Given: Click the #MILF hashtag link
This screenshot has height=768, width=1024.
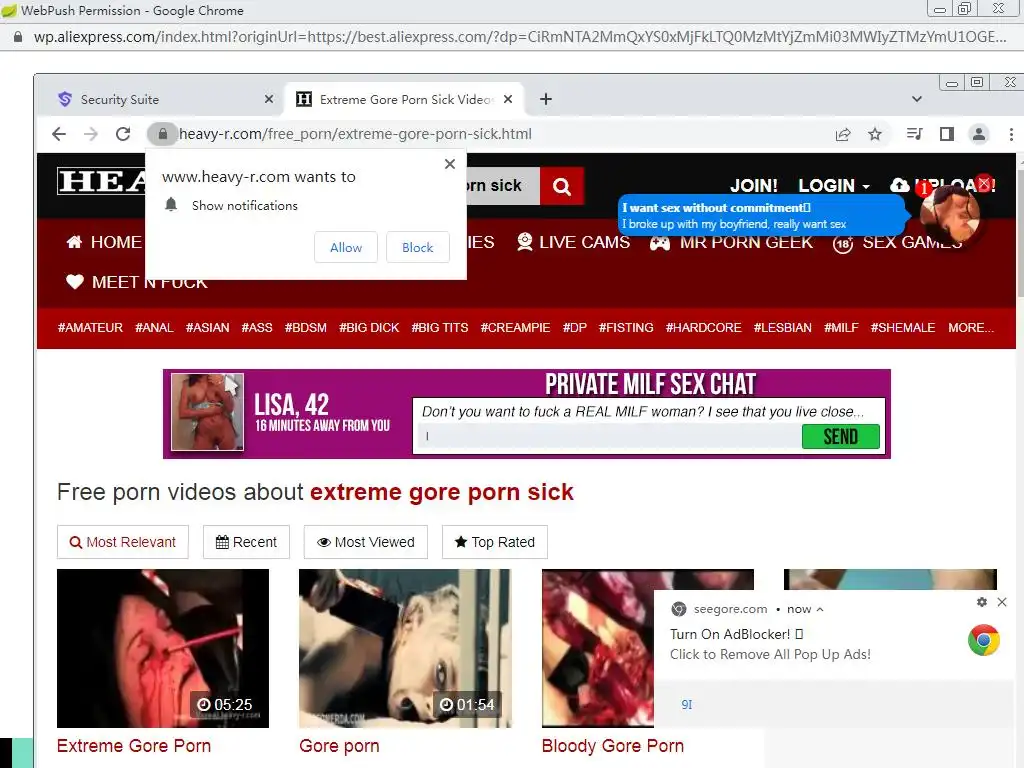Looking at the screenshot, I should pos(841,328).
